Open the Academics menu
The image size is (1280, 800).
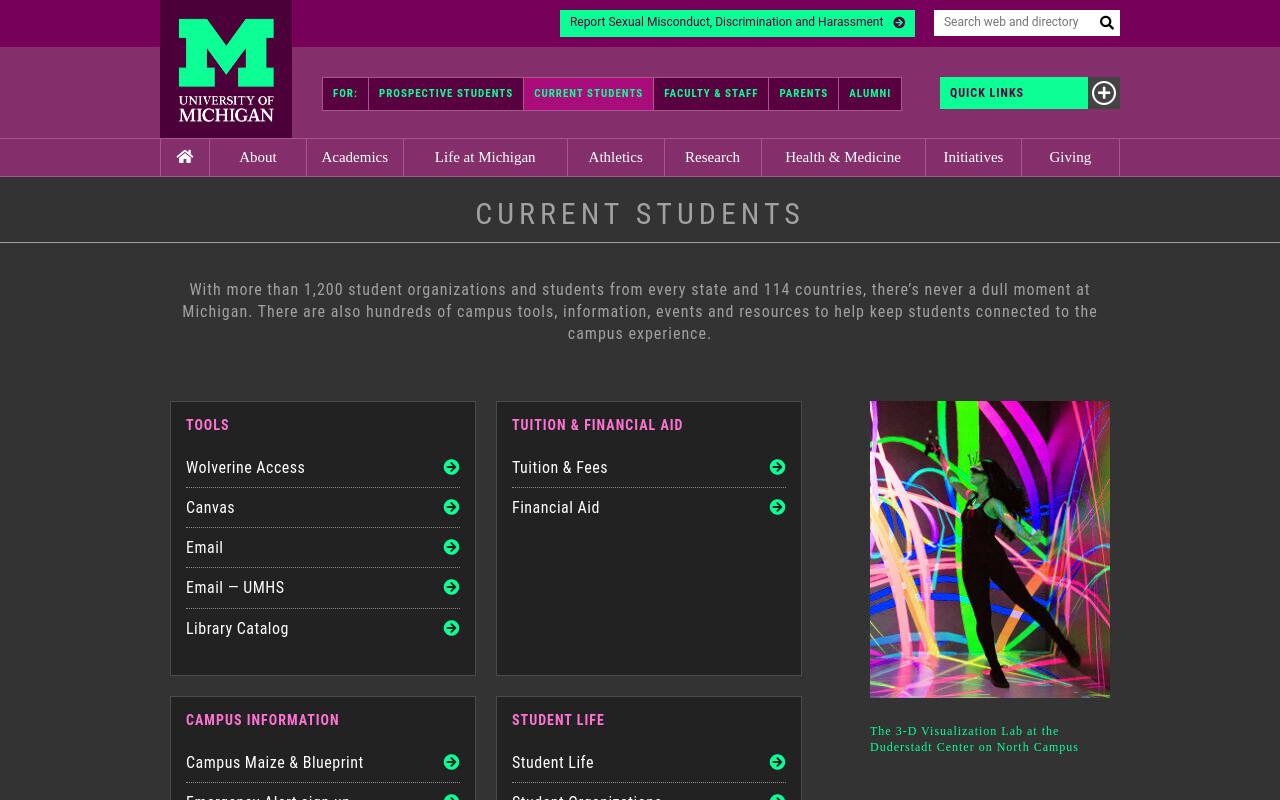pyautogui.click(x=355, y=157)
